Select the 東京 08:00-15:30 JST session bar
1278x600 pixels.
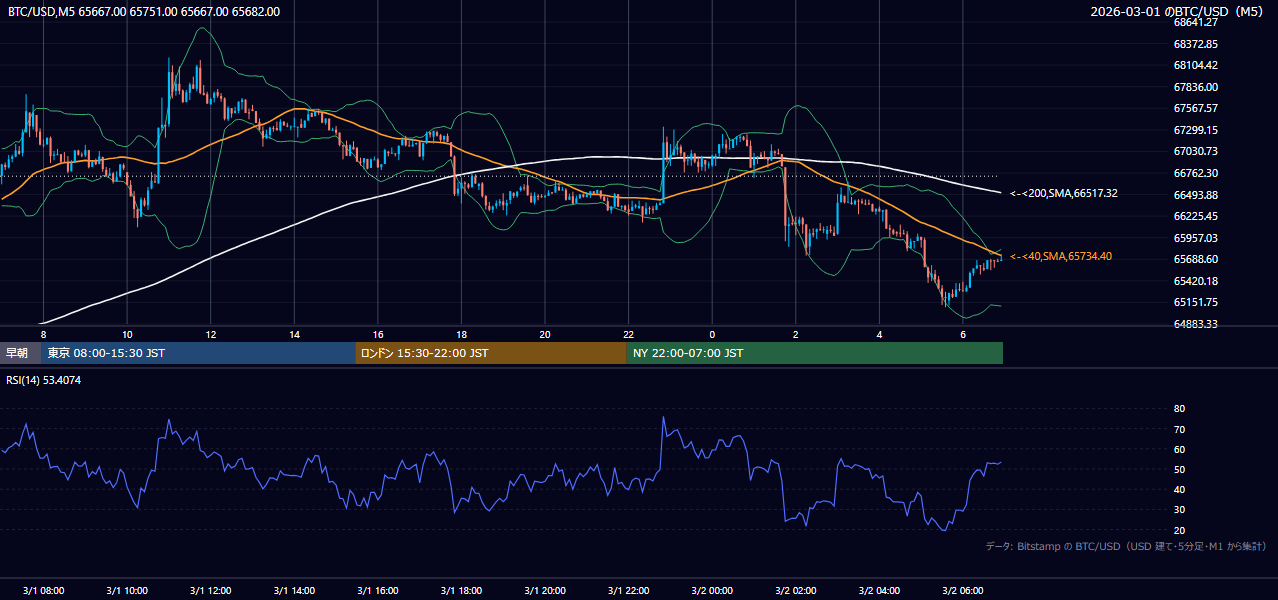coord(198,353)
